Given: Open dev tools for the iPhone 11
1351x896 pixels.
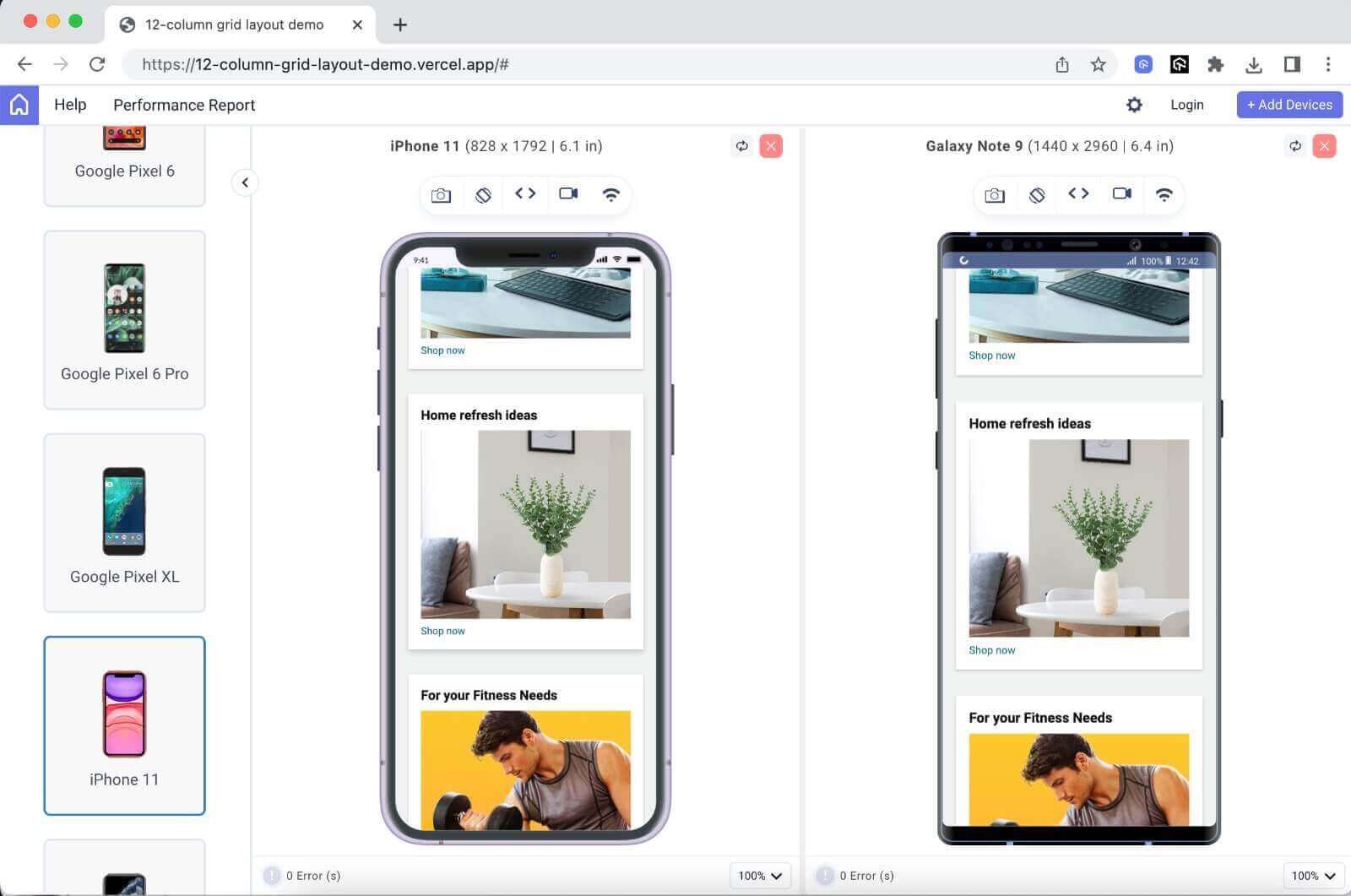Looking at the screenshot, I should tap(525, 194).
